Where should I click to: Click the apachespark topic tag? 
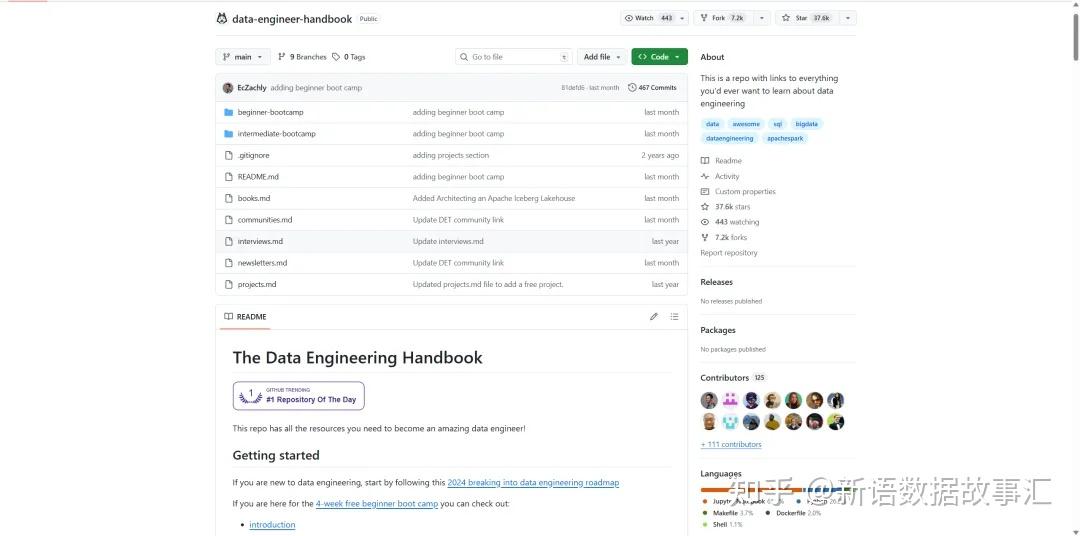point(785,138)
